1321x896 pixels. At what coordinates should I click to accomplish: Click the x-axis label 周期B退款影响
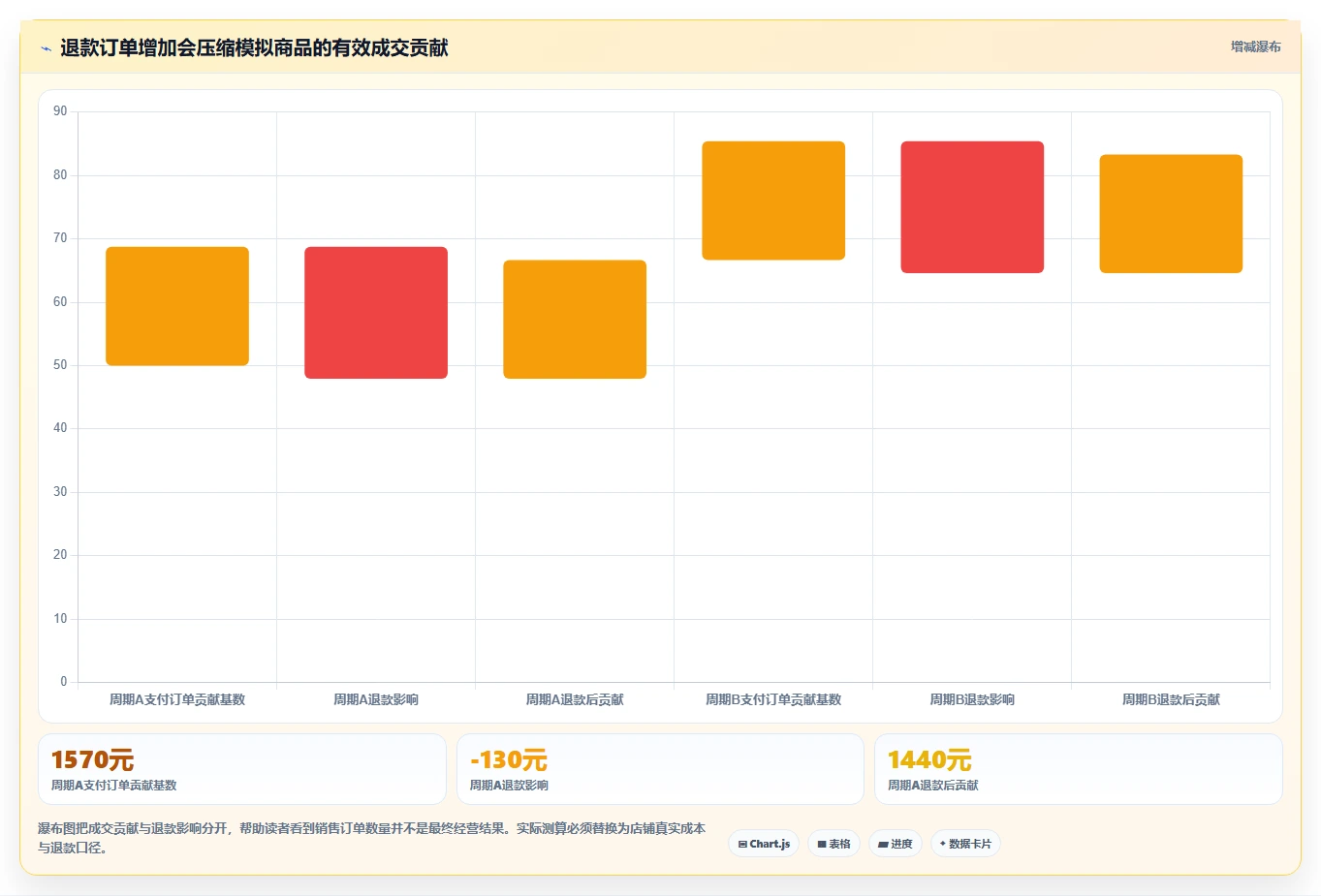[x=972, y=699]
